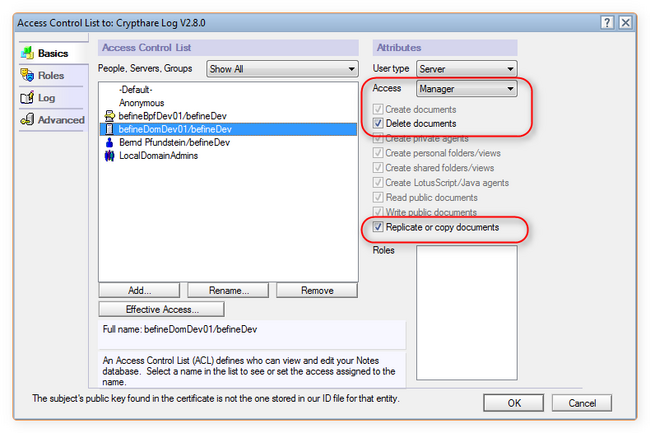The width and height of the screenshot is (650, 433).
Task: Toggle Create private agents checkbox
Action: point(378,138)
